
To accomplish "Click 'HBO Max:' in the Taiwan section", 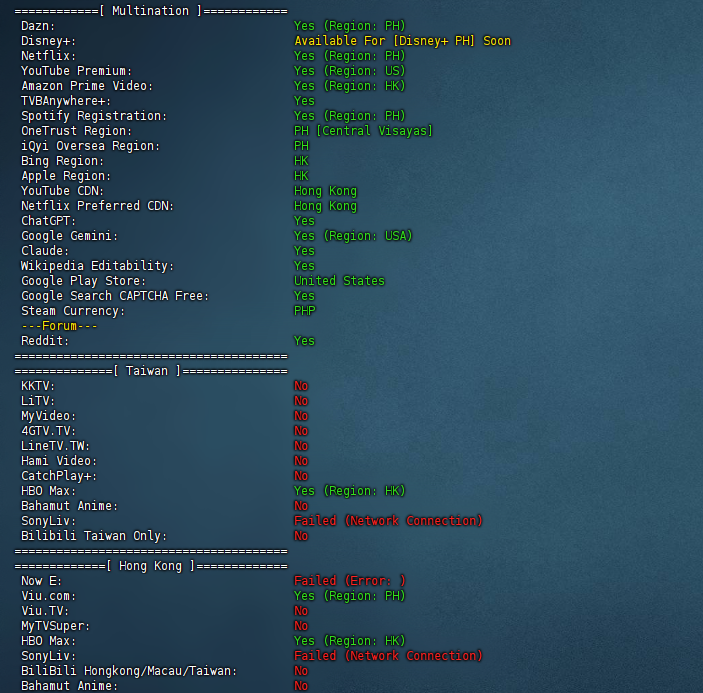I will [48, 491].
